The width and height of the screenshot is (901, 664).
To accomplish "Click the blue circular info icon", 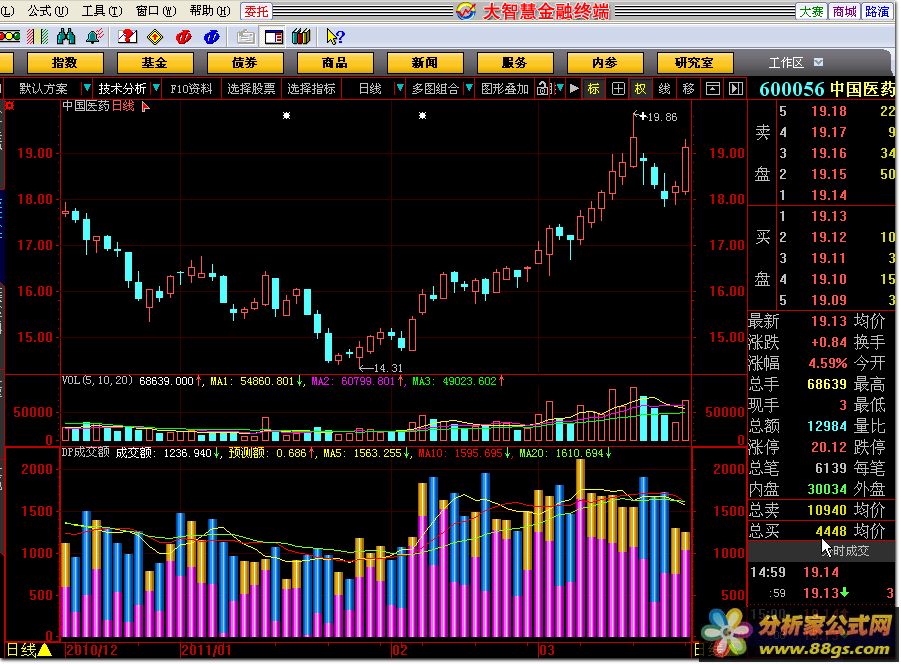I will (211, 37).
